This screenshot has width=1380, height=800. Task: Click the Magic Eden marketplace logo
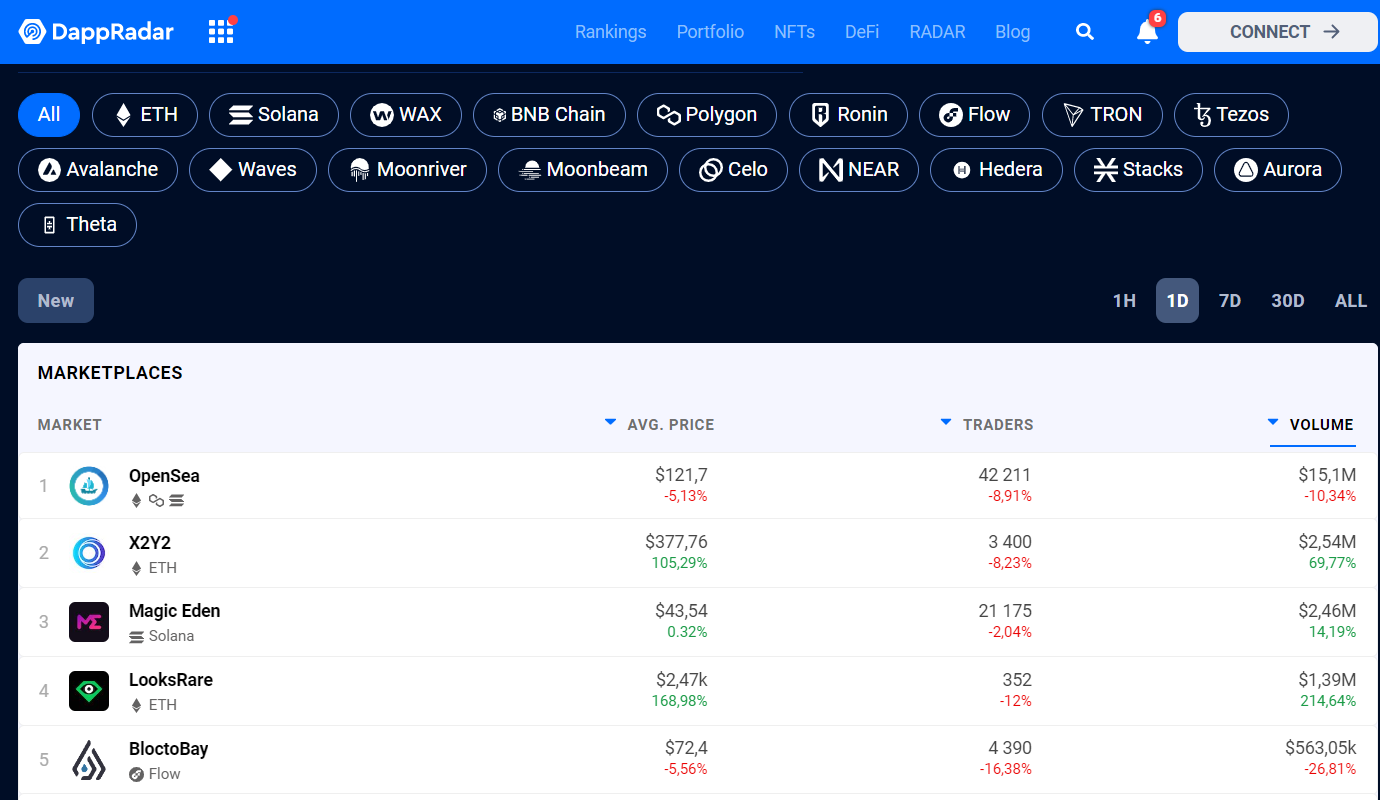(x=89, y=622)
